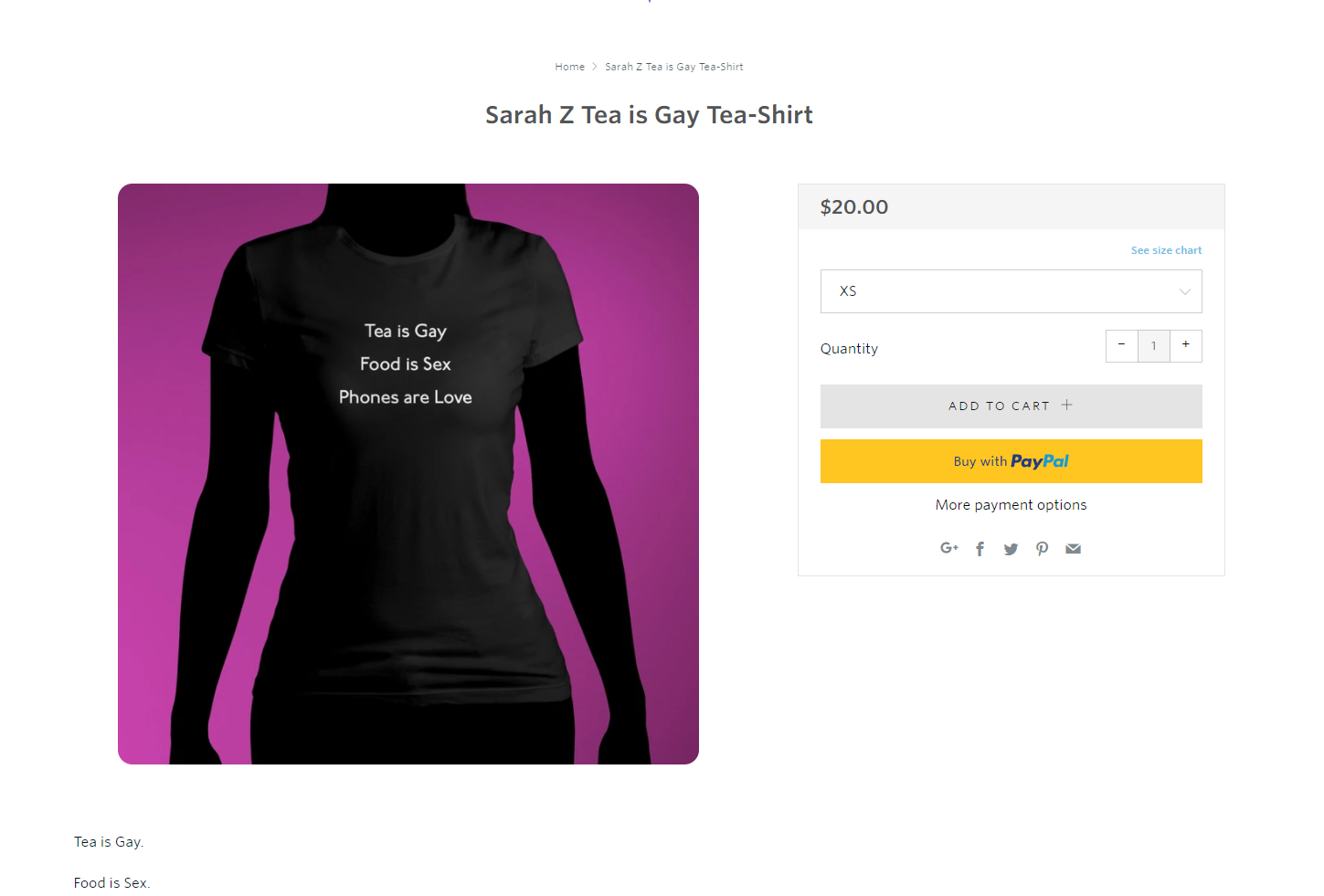Click Sarah Z Tea-Shirt breadcrumb item
Screen dimensions: 1324x896
(674, 67)
